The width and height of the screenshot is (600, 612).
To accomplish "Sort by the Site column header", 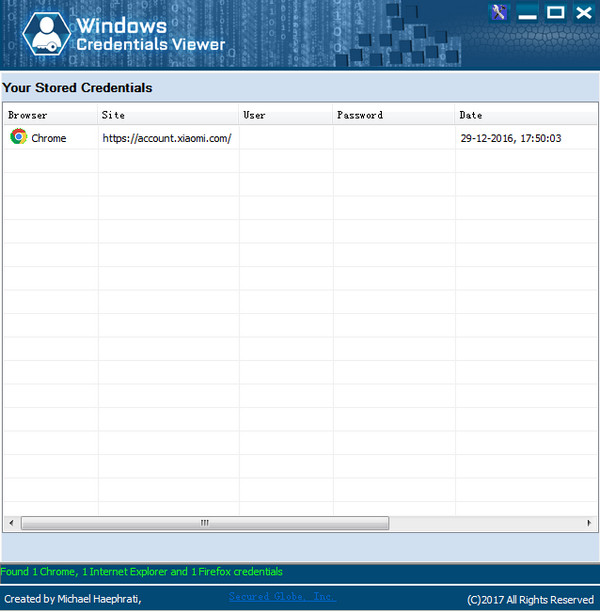I will 168,115.
